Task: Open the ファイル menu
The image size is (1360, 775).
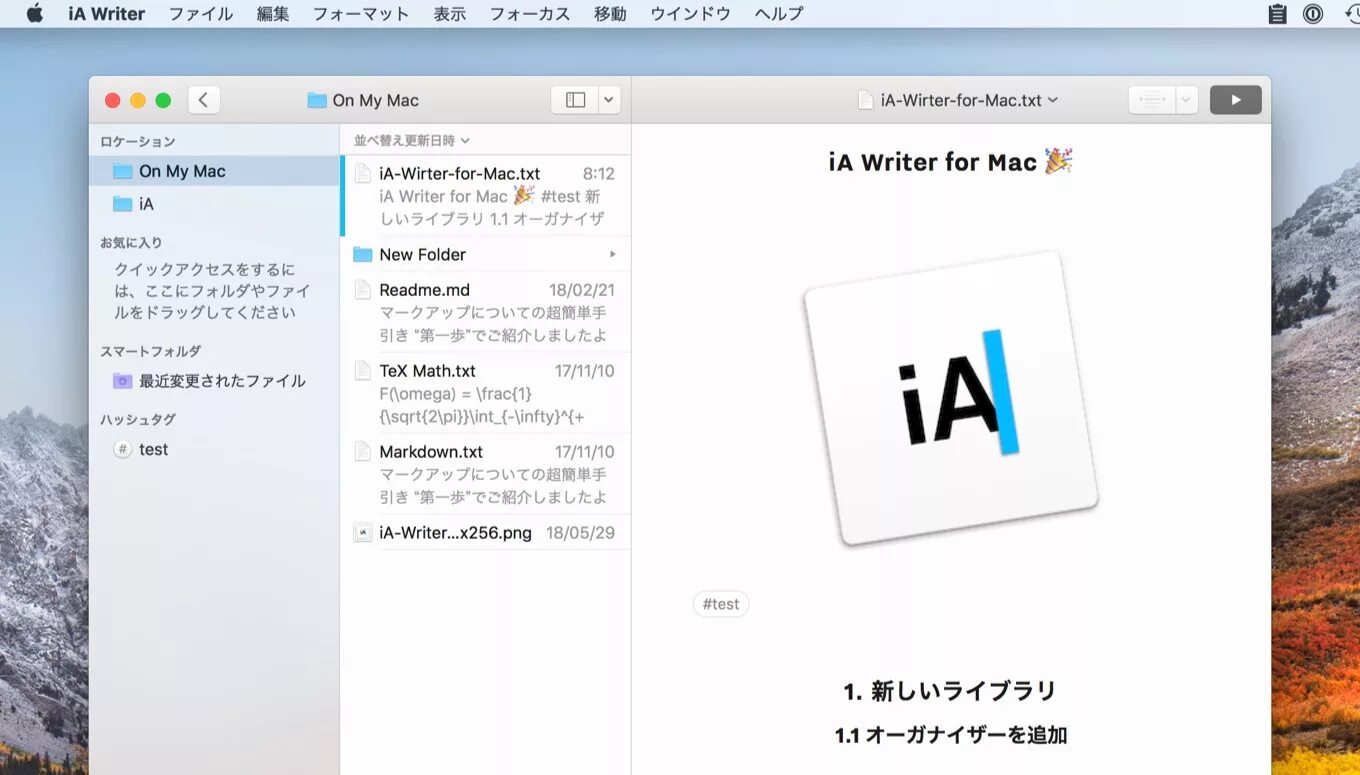Action: coord(200,14)
